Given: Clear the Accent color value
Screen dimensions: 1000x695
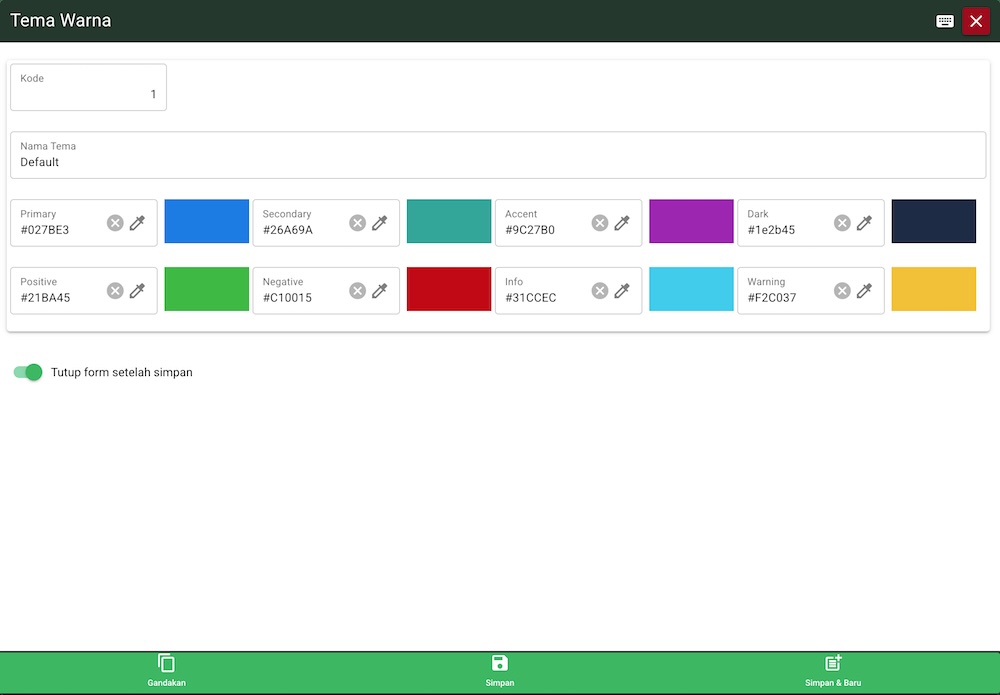Looking at the screenshot, I should pyautogui.click(x=599, y=222).
